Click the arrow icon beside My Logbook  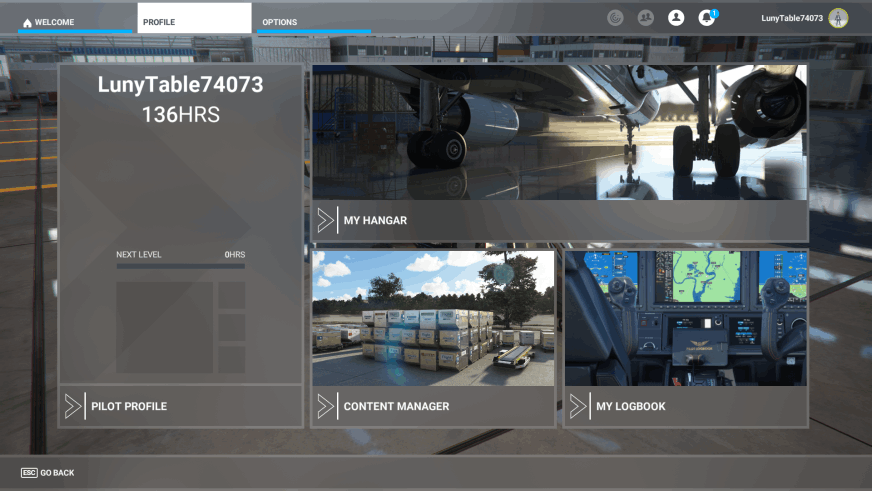point(578,406)
